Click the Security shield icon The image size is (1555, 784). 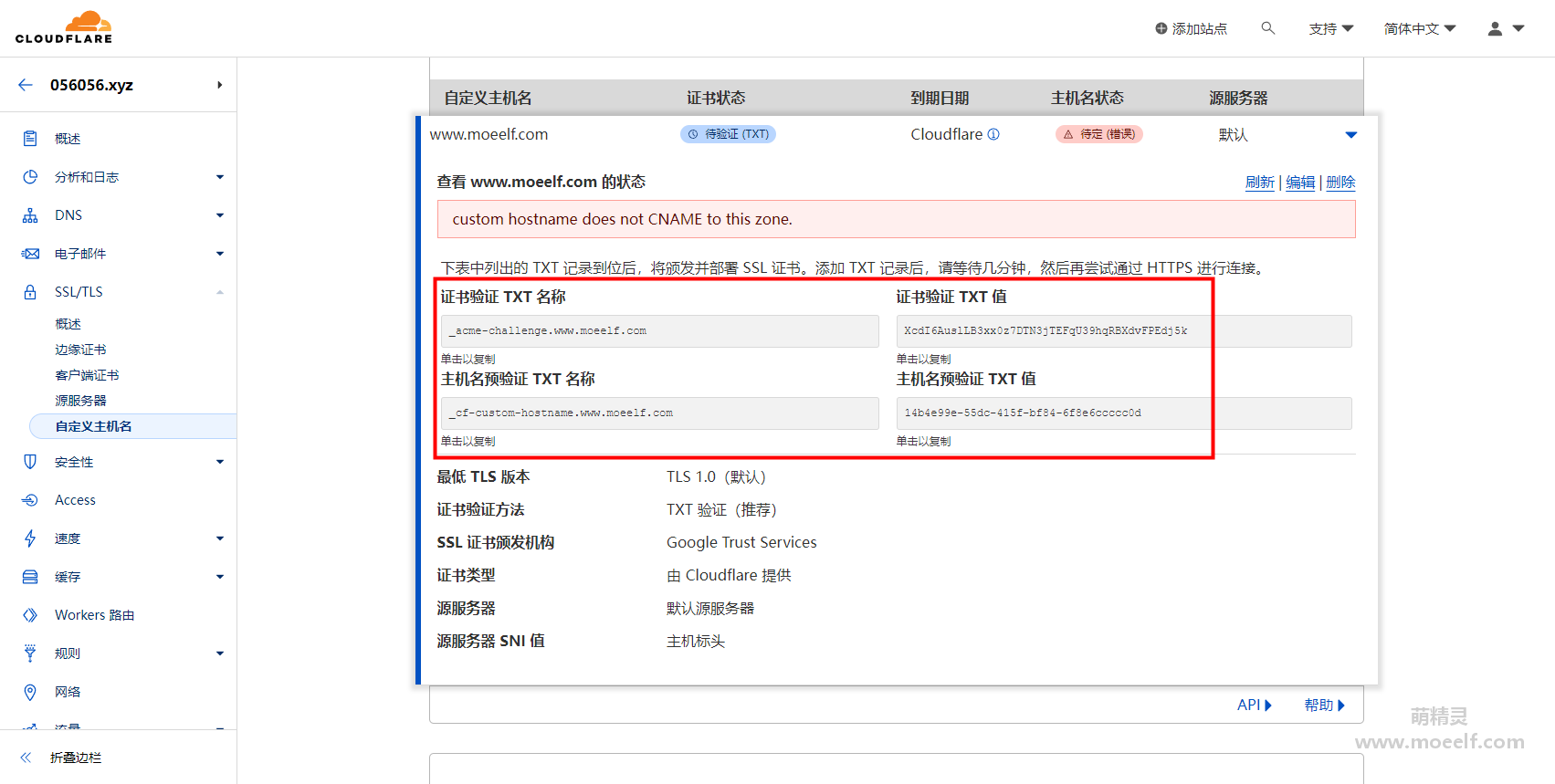(x=30, y=462)
